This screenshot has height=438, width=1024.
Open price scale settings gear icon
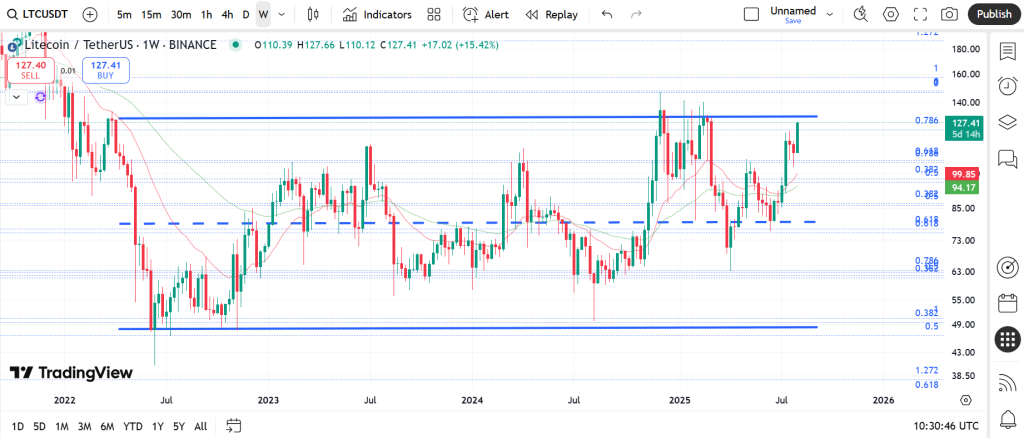pyautogui.click(x=966, y=399)
